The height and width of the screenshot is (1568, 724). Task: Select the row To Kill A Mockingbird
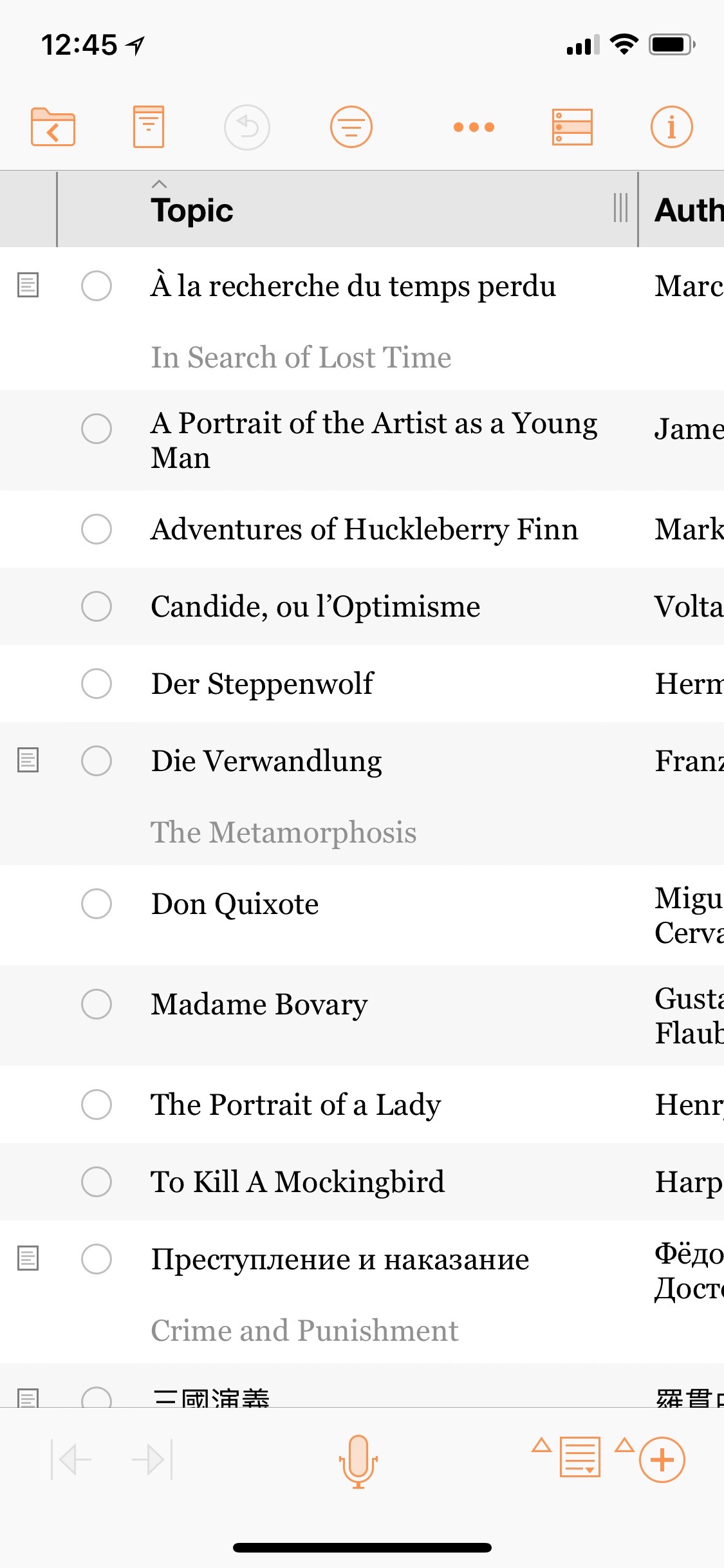362,1182
